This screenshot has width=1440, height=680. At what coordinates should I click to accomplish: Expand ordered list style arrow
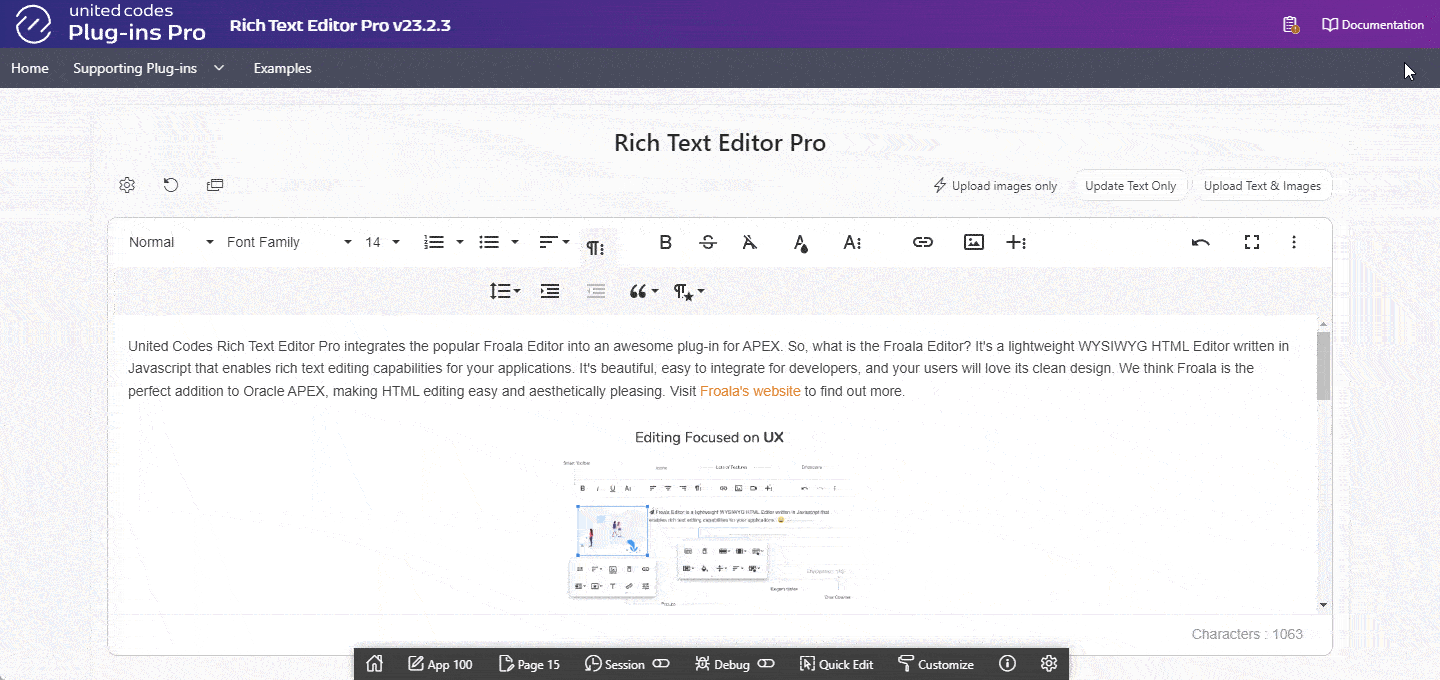(x=460, y=242)
